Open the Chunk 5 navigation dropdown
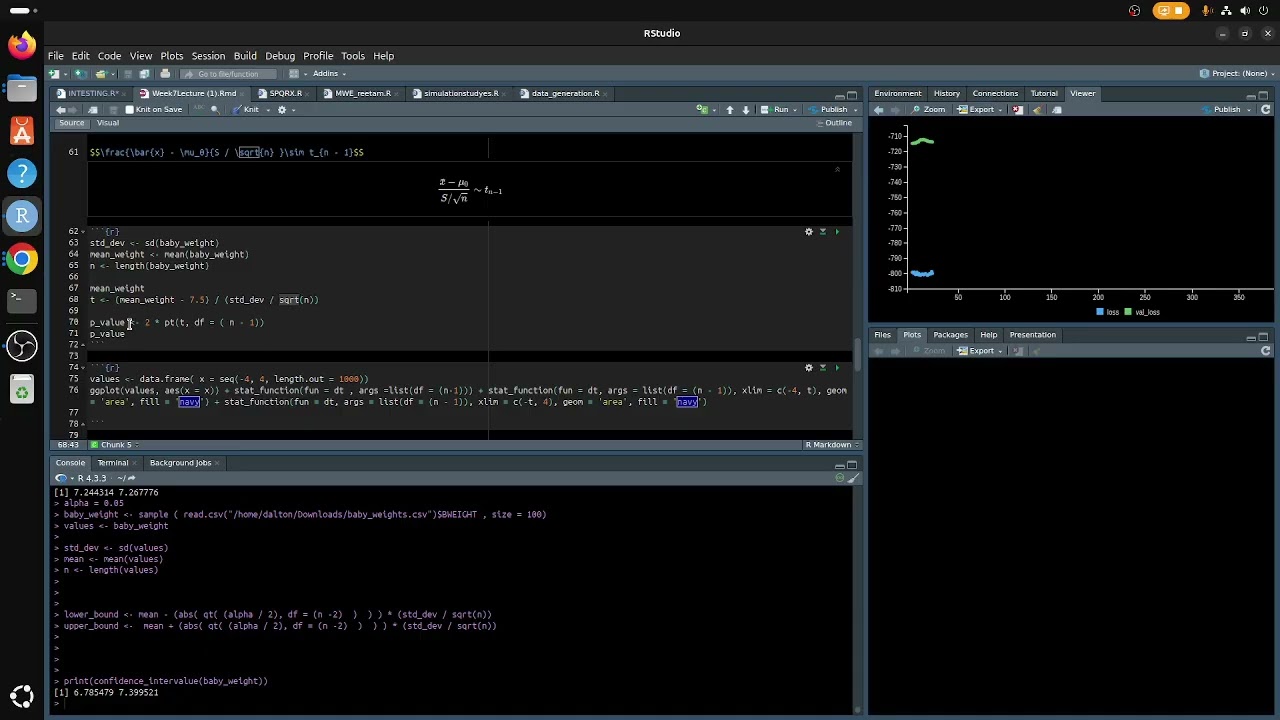Screen dimensions: 1280x720 coord(116,445)
